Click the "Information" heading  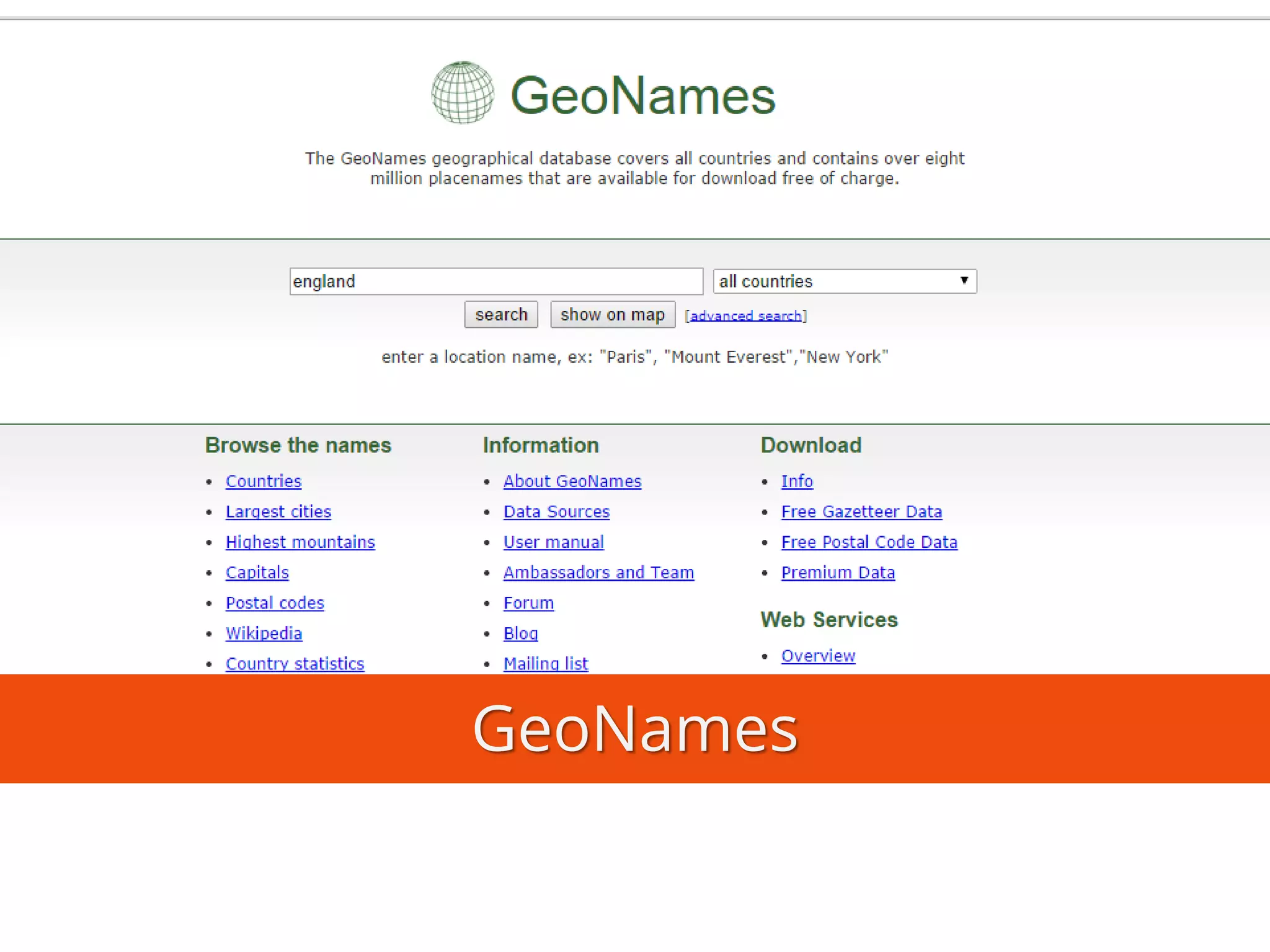pos(541,446)
